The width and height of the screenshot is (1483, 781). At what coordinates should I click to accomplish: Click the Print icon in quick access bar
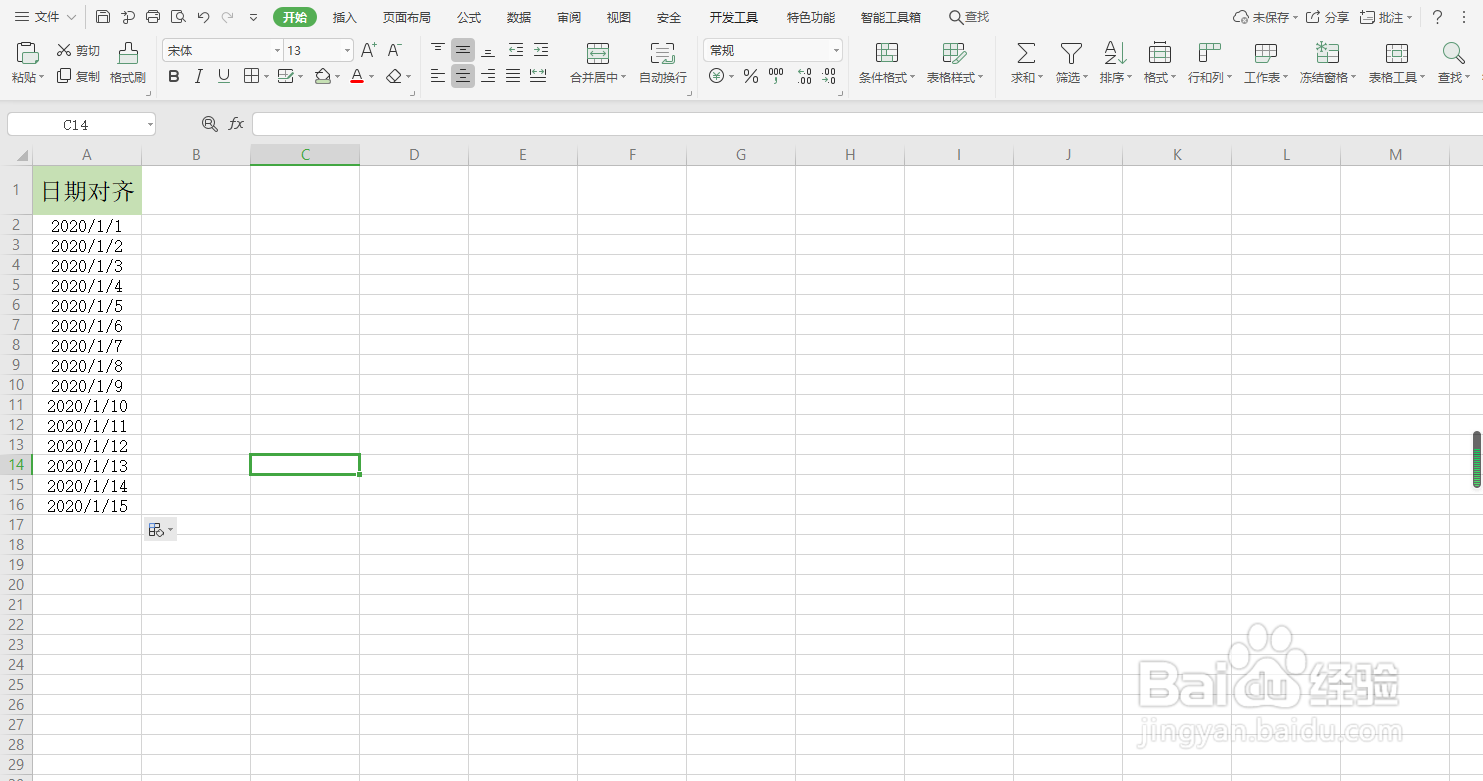click(x=153, y=17)
